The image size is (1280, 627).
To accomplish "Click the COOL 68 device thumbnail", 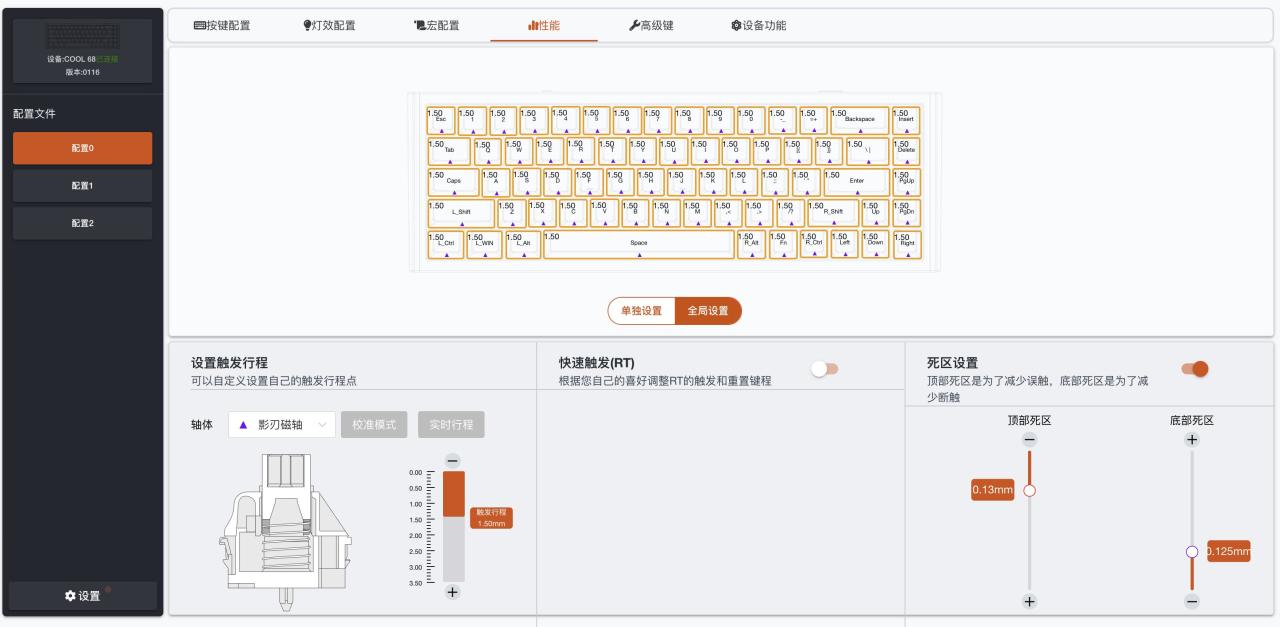I will point(83,35).
